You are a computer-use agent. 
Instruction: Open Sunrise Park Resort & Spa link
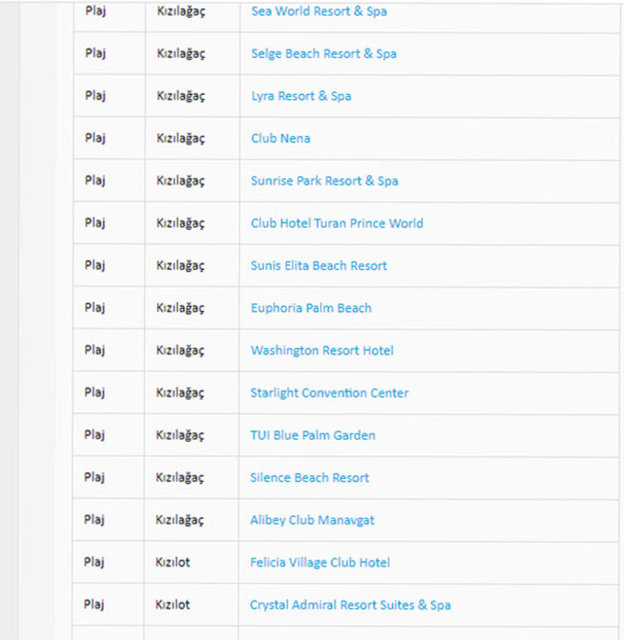324,181
